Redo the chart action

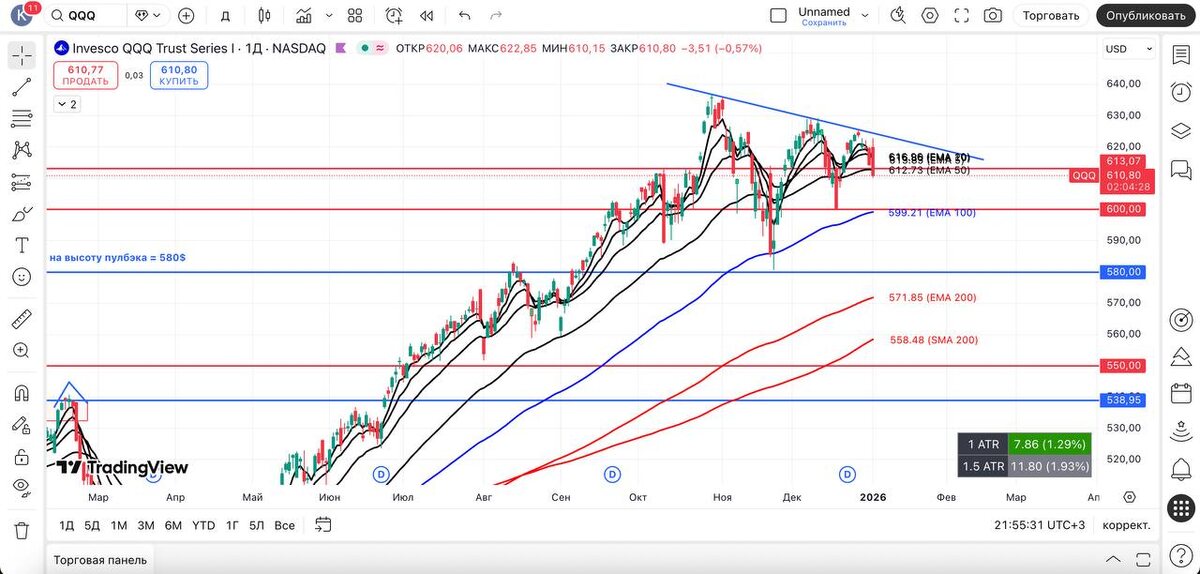coord(496,15)
